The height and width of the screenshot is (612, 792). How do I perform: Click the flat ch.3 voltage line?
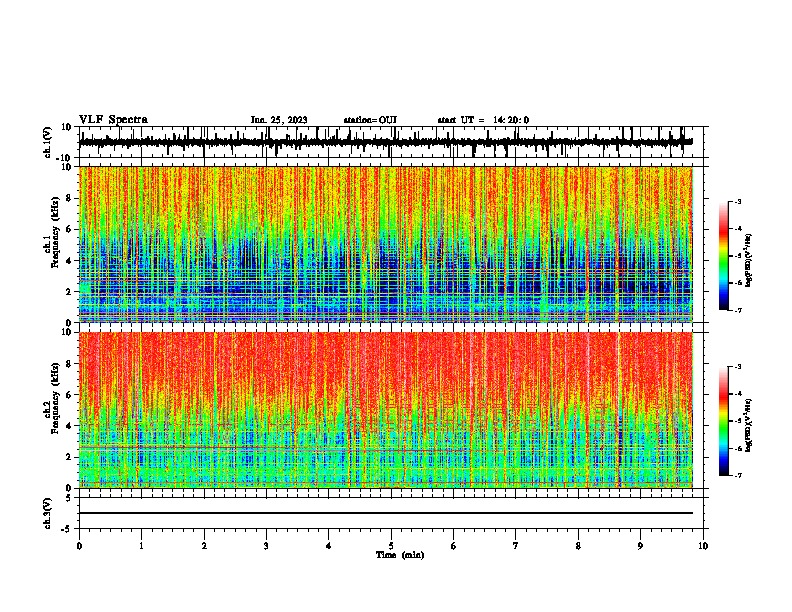386,513
